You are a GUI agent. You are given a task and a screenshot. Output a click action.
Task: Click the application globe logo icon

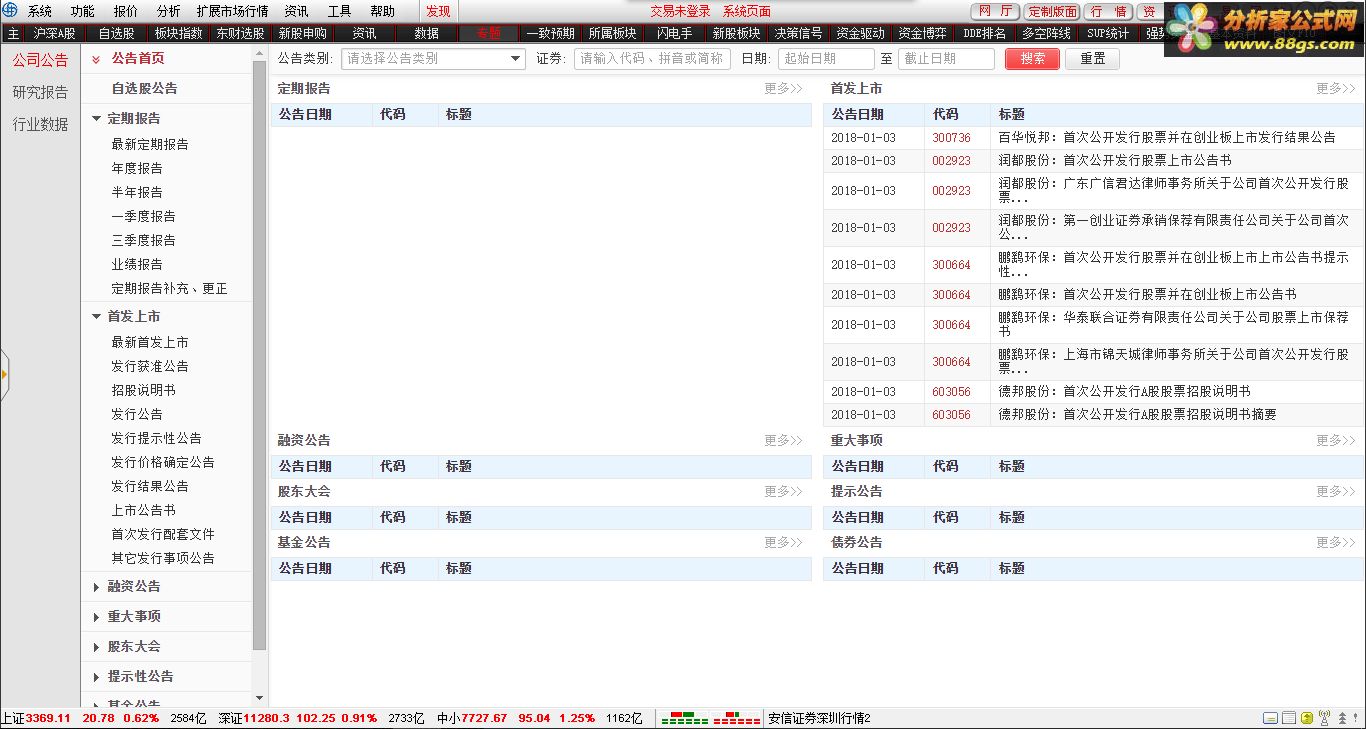[9, 11]
